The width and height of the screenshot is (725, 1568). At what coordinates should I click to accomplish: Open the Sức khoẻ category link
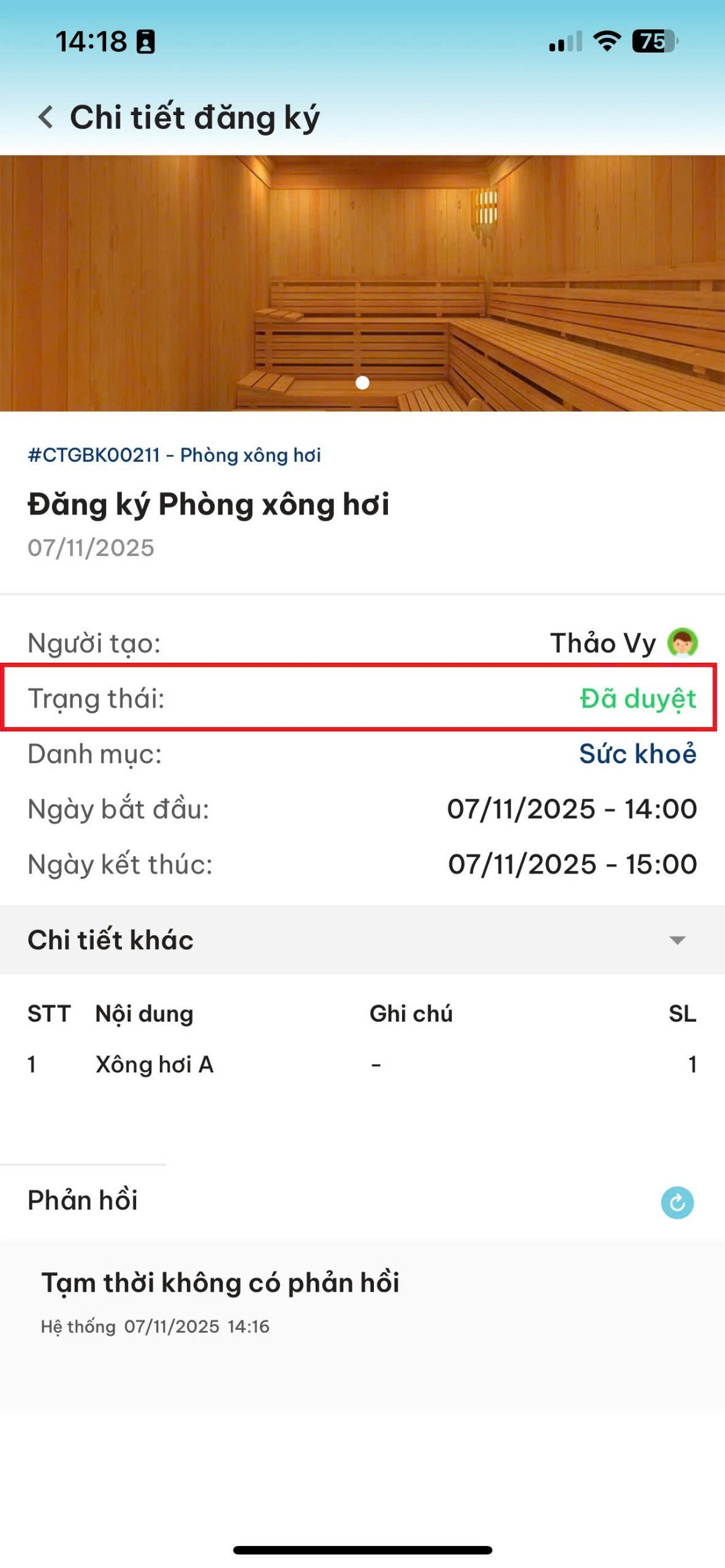(x=637, y=753)
